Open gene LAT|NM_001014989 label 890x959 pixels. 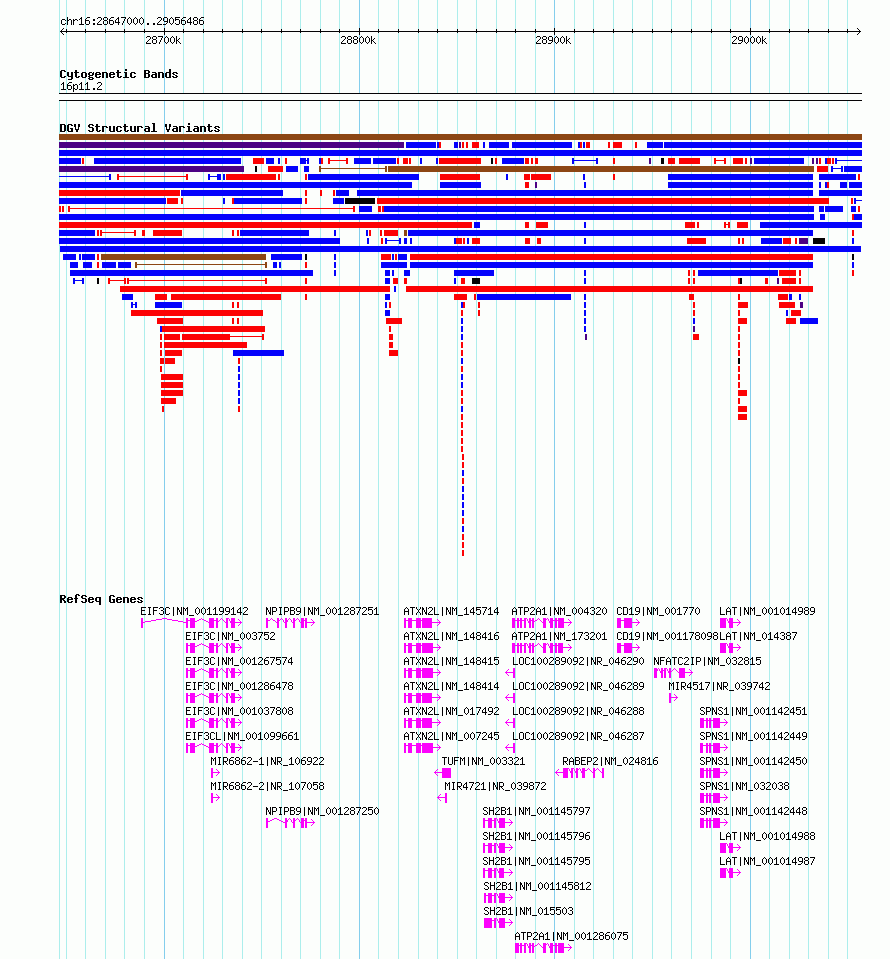click(x=767, y=611)
